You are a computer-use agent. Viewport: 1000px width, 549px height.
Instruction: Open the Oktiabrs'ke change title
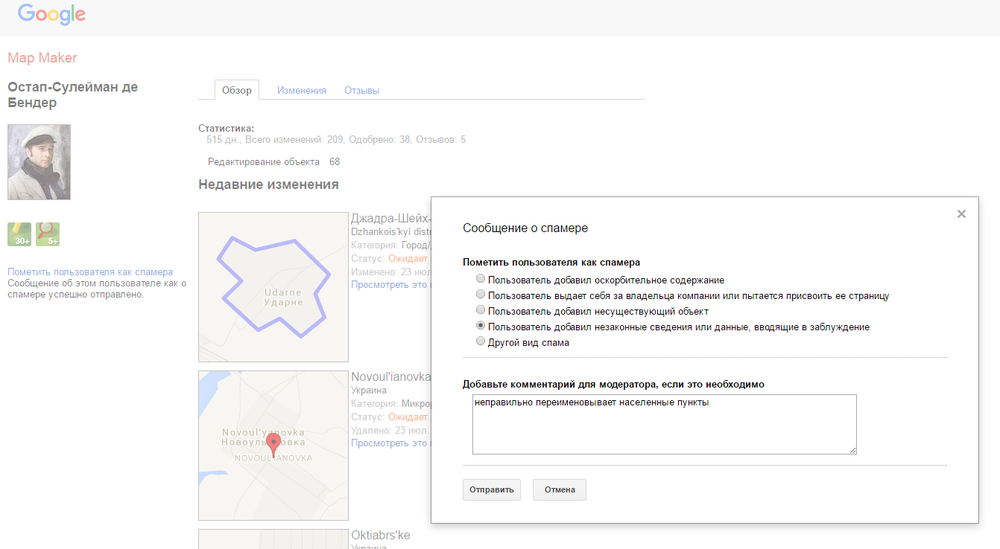(x=380, y=535)
